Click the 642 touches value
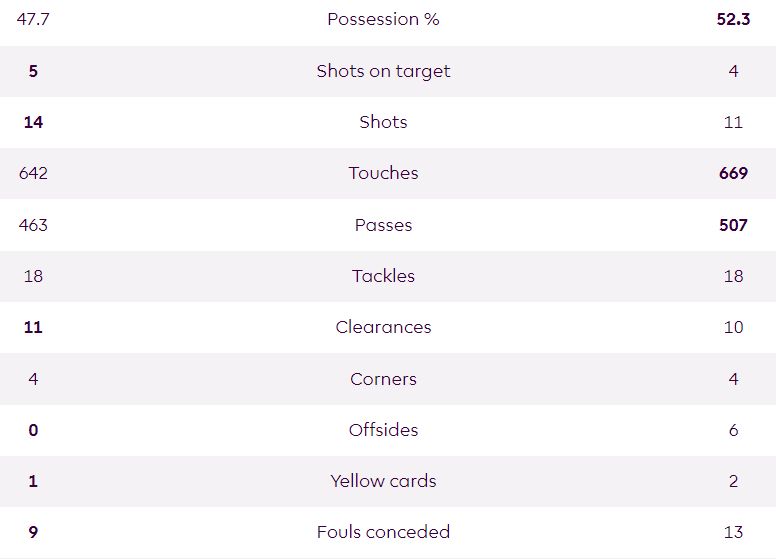Viewport: 776px width, 560px height. pyautogui.click(x=33, y=173)
